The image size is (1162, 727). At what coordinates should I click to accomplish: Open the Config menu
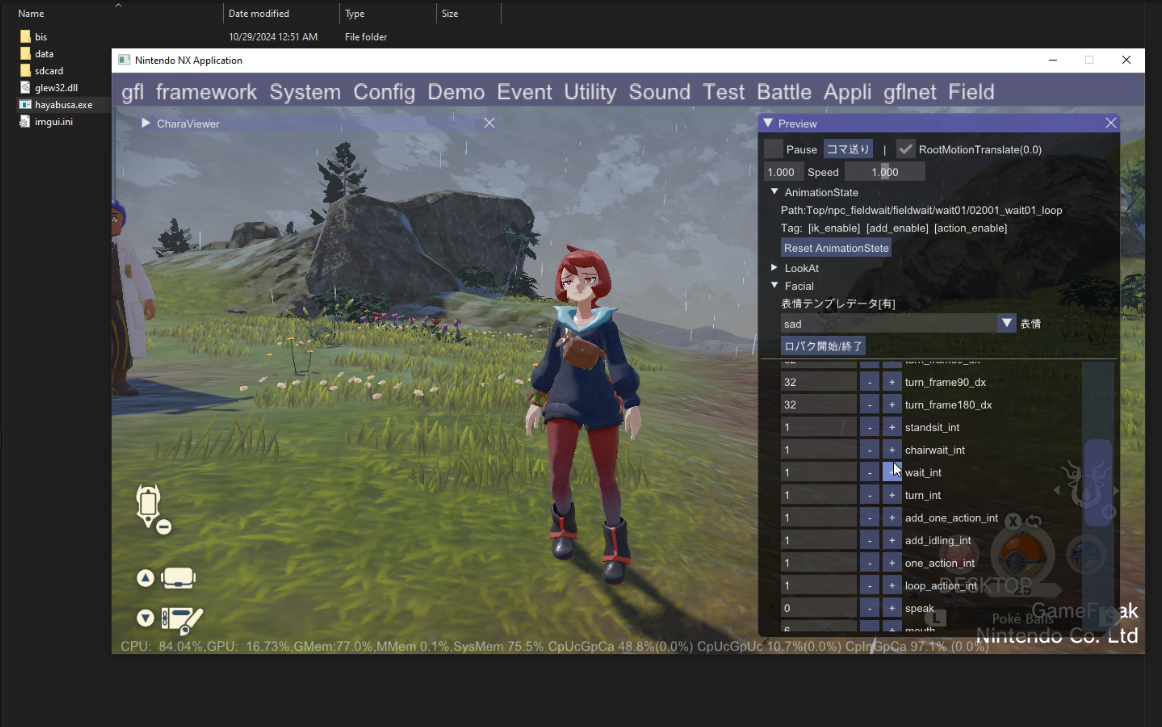click(x=384, y=92)
